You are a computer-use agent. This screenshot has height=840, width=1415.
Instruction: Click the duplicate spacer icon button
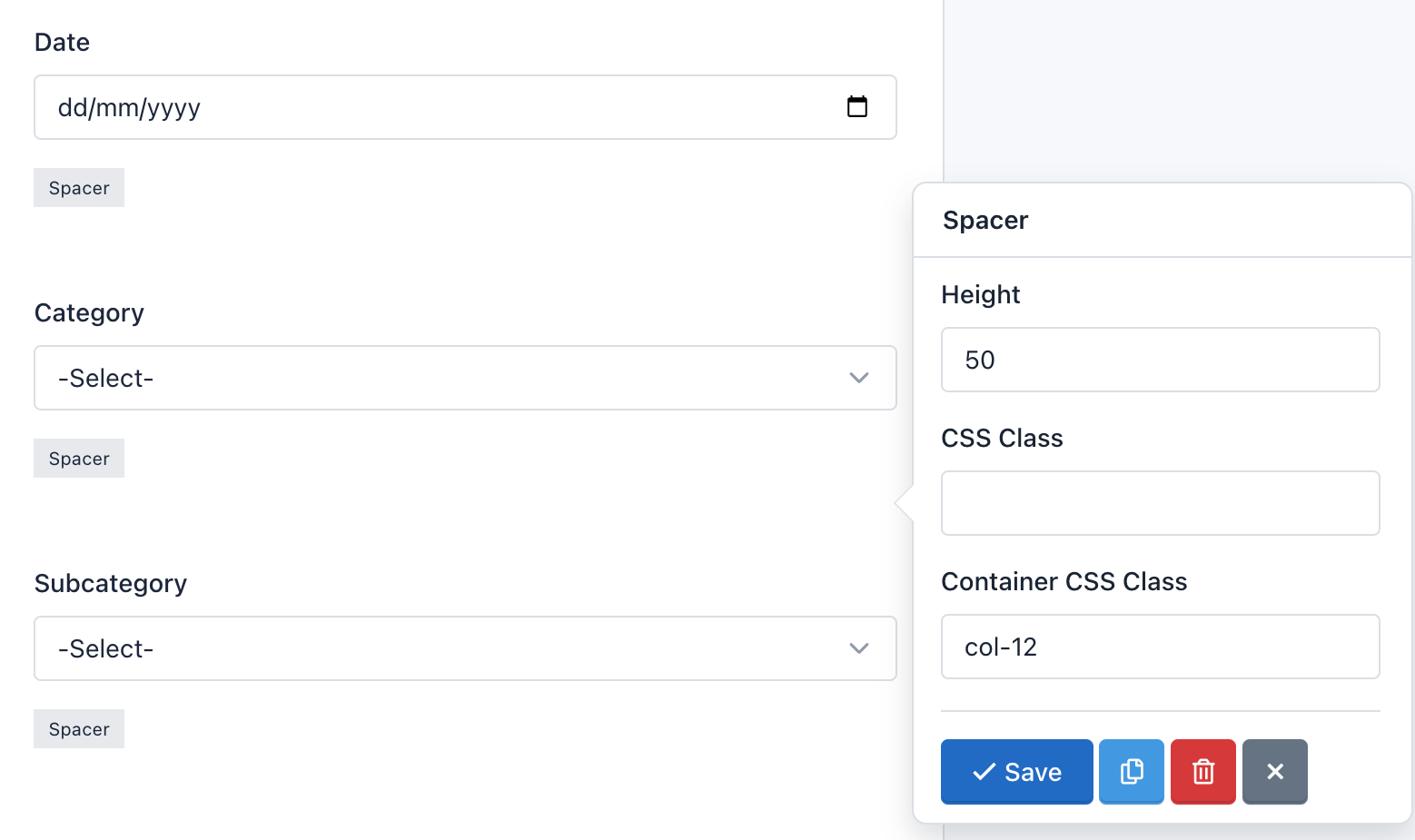coord(1132,772)
